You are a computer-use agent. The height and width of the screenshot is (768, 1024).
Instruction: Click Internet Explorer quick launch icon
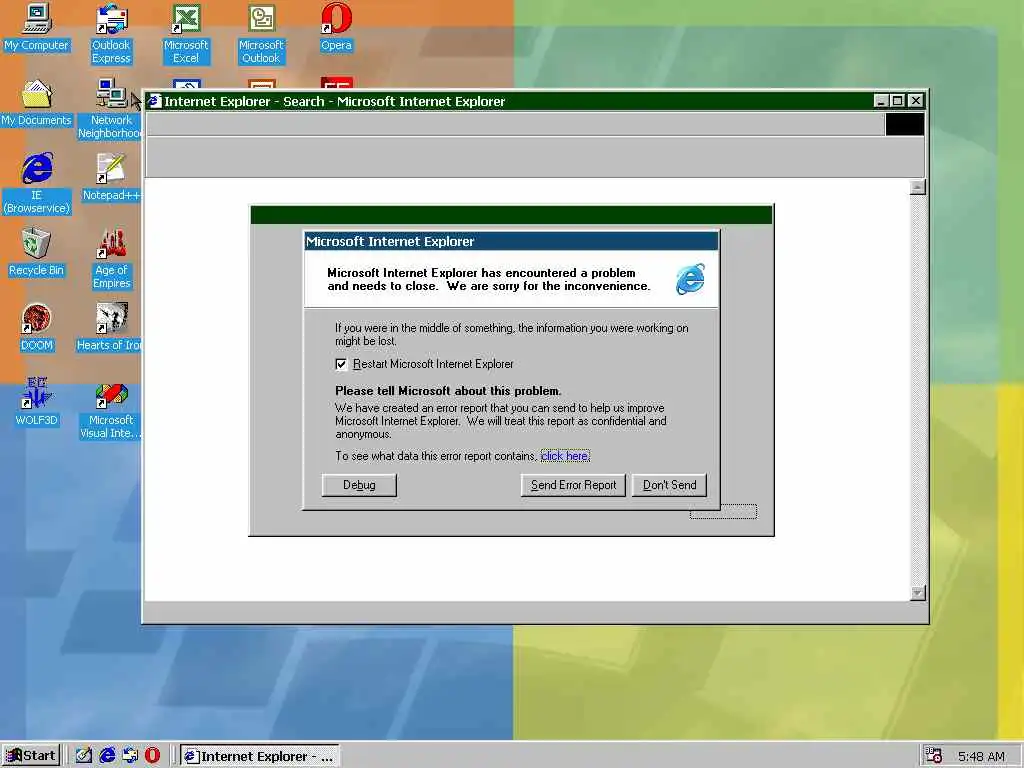107,756
